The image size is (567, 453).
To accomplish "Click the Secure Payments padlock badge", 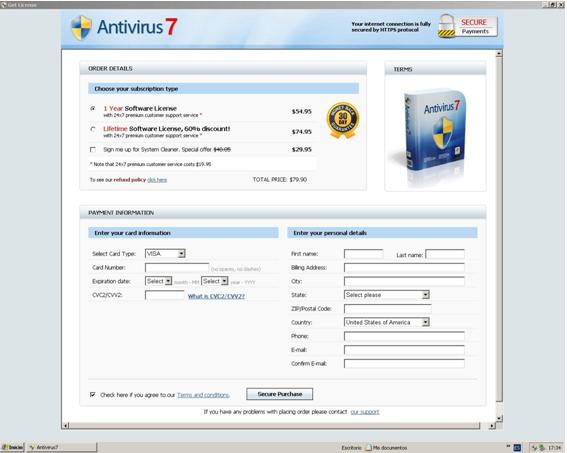I will point(468,26).
